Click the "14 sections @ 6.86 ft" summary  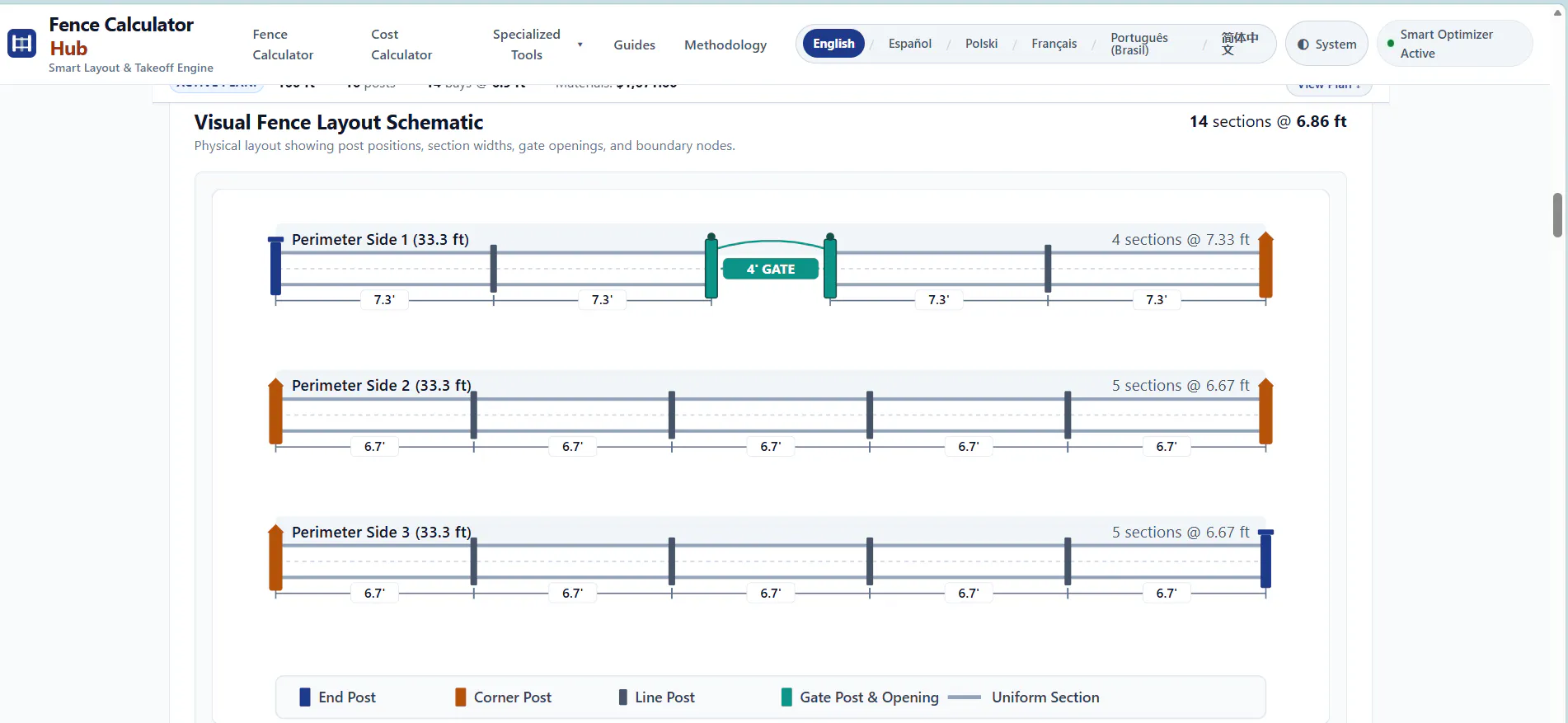click(x=1268, y=122)
